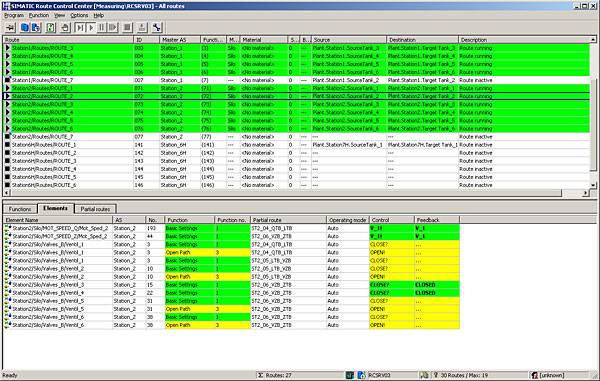This screenshot has height=381, width=600.
Task: Select element Station2/Silo/Valves_B/Ventil_4
Action: pos(232,293)
